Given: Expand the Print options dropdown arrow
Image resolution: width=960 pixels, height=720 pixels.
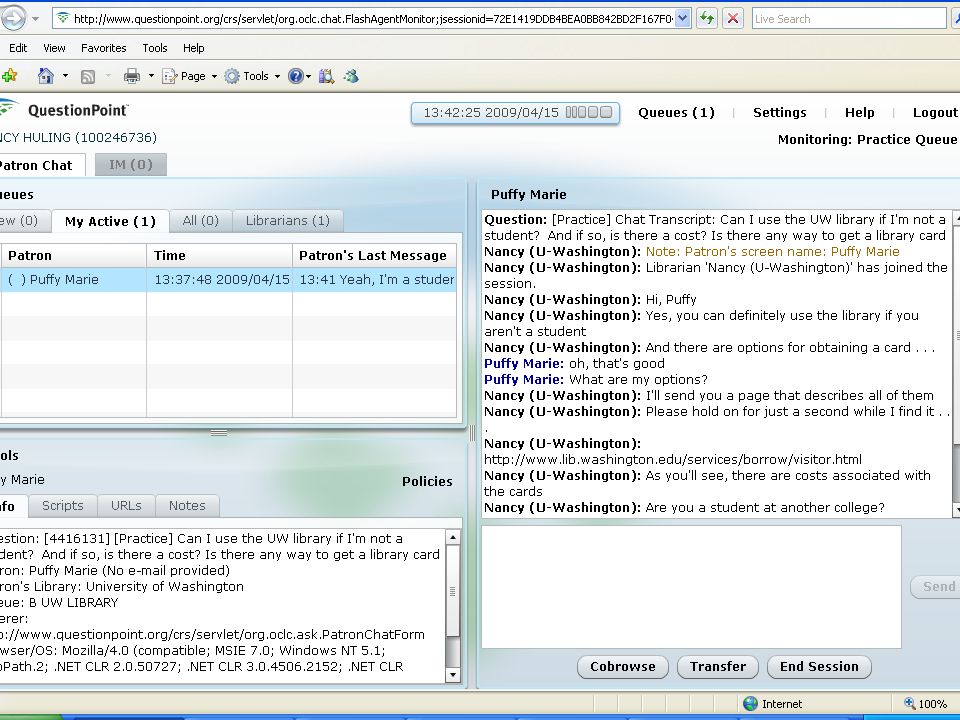Looking at the screenshot, I should [x=151, y=77].
